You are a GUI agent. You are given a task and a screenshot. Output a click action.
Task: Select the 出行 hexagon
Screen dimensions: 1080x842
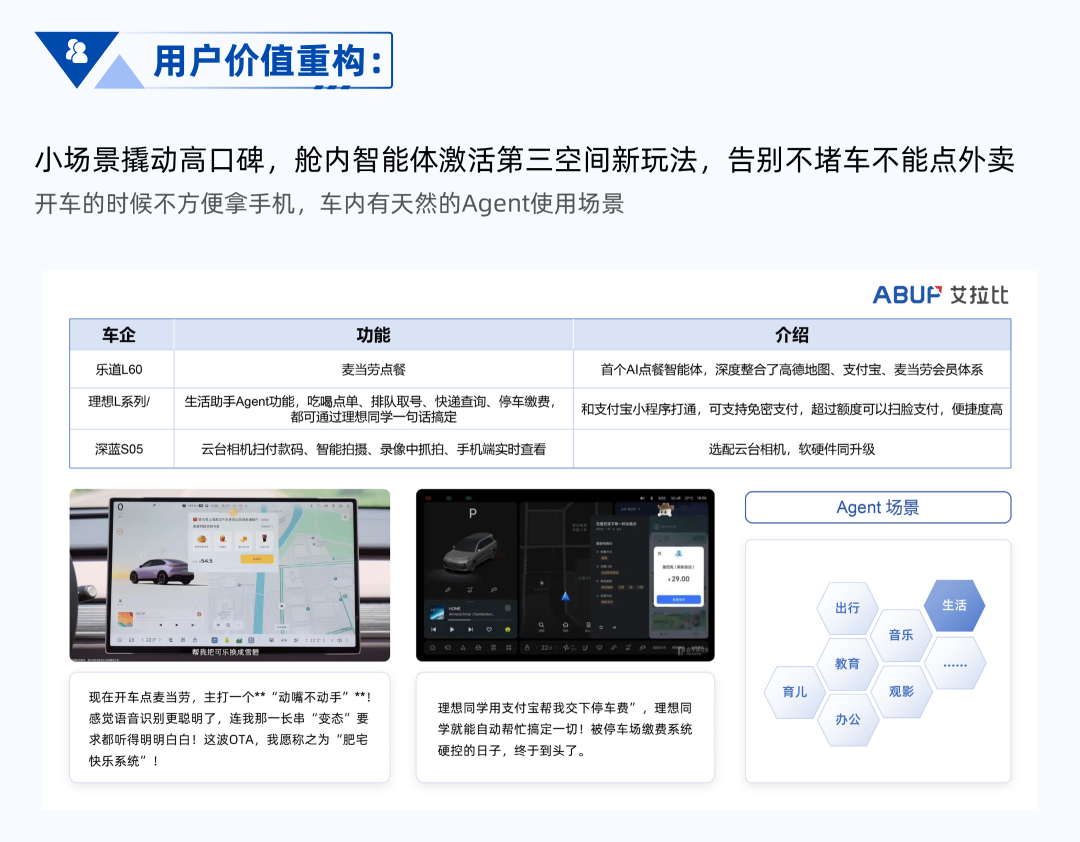847,608
